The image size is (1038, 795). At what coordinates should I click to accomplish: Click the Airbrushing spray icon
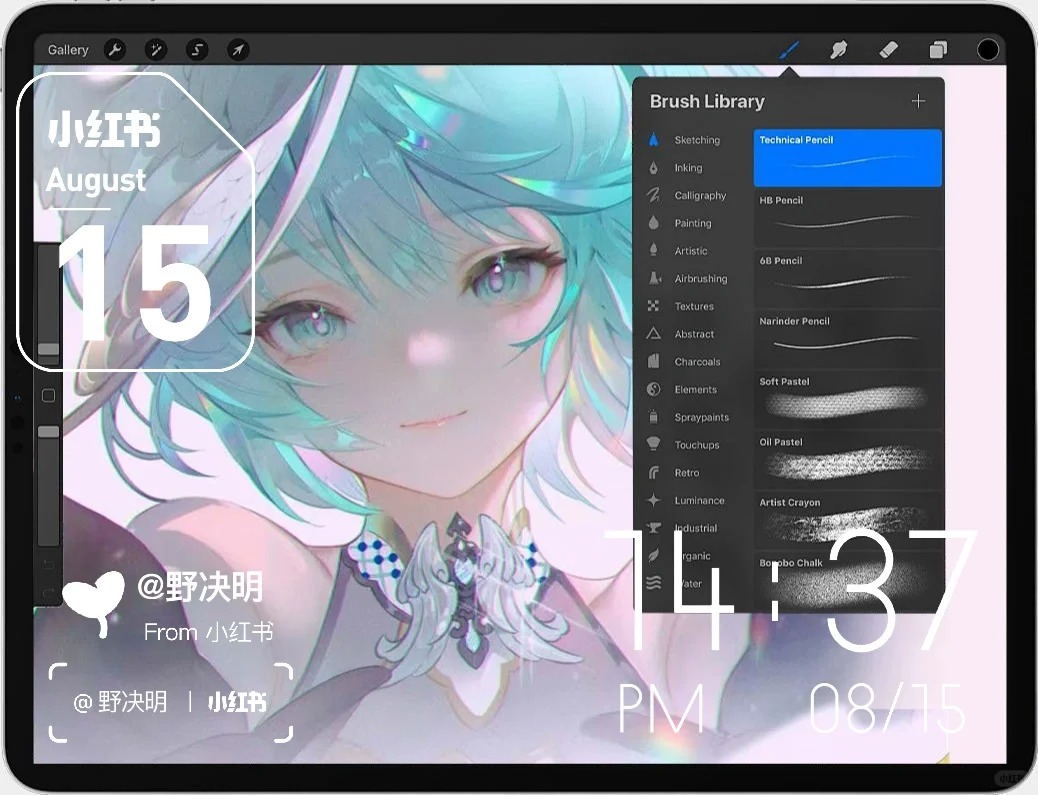(x=653, y=278)
